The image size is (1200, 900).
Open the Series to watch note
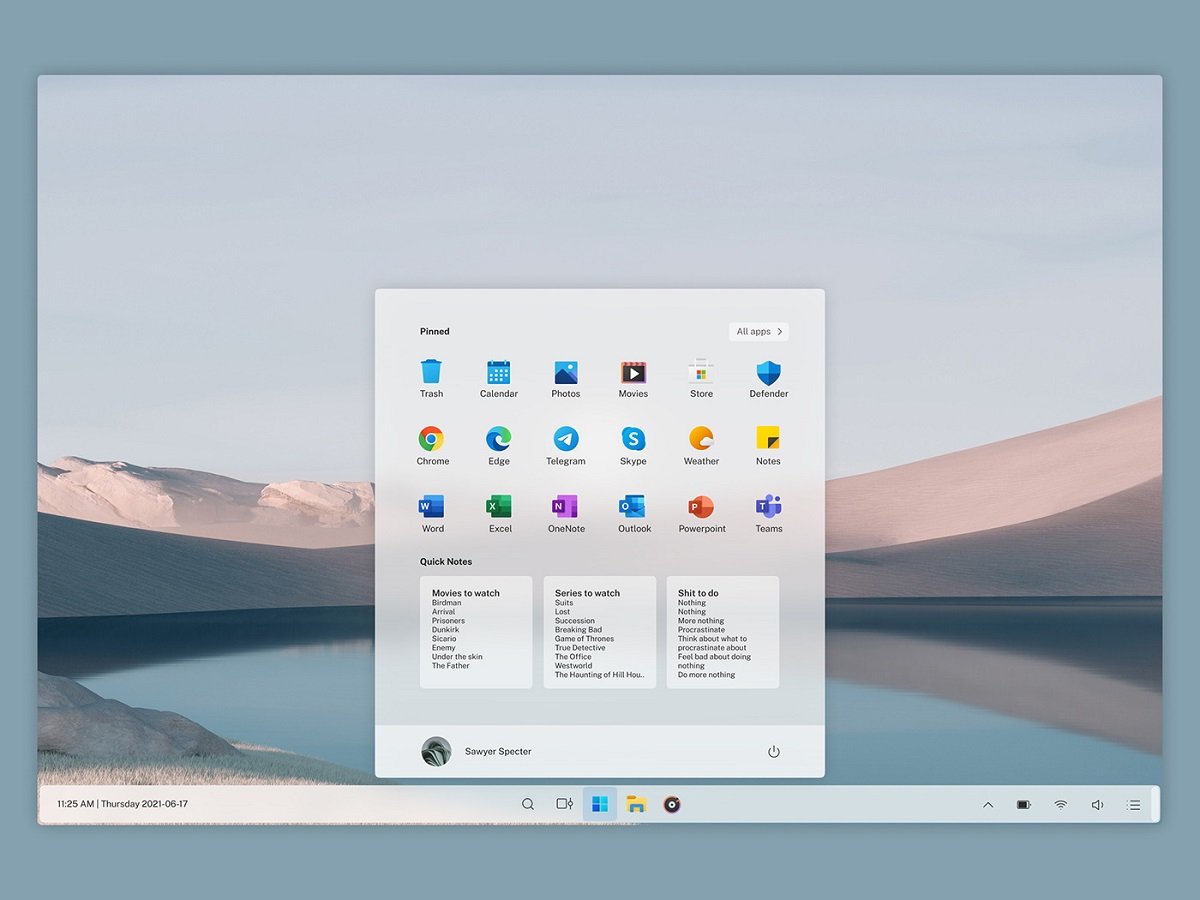(x=599, y=632)
